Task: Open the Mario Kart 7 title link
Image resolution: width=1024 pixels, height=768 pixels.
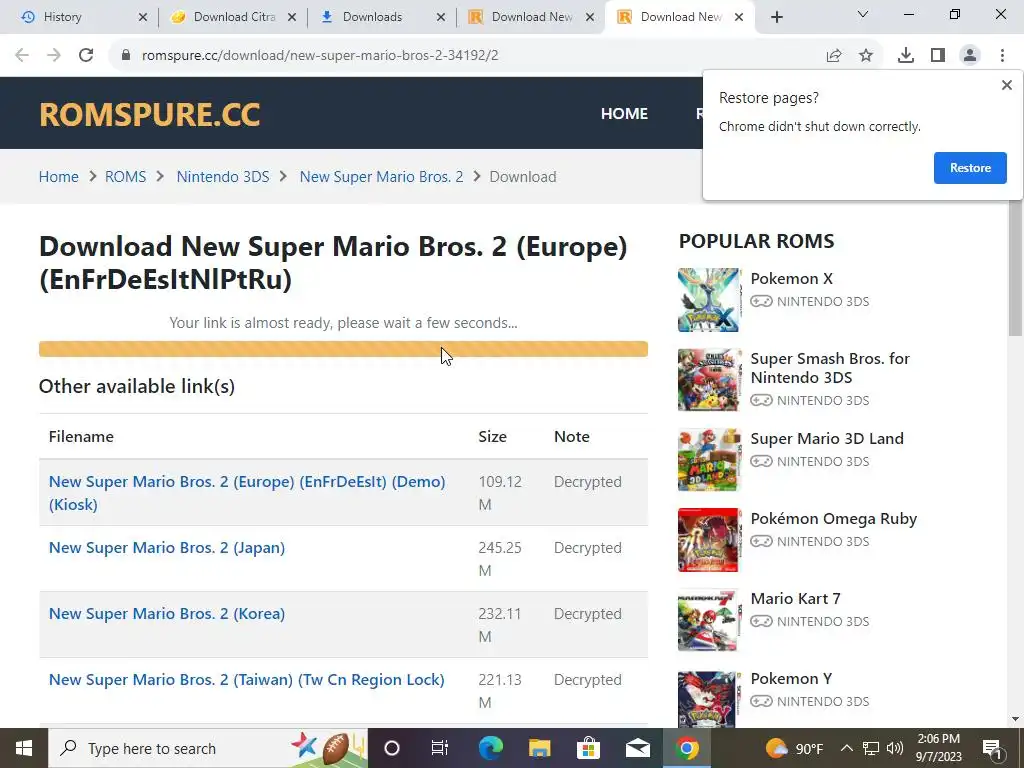Action: coord(795,599)
